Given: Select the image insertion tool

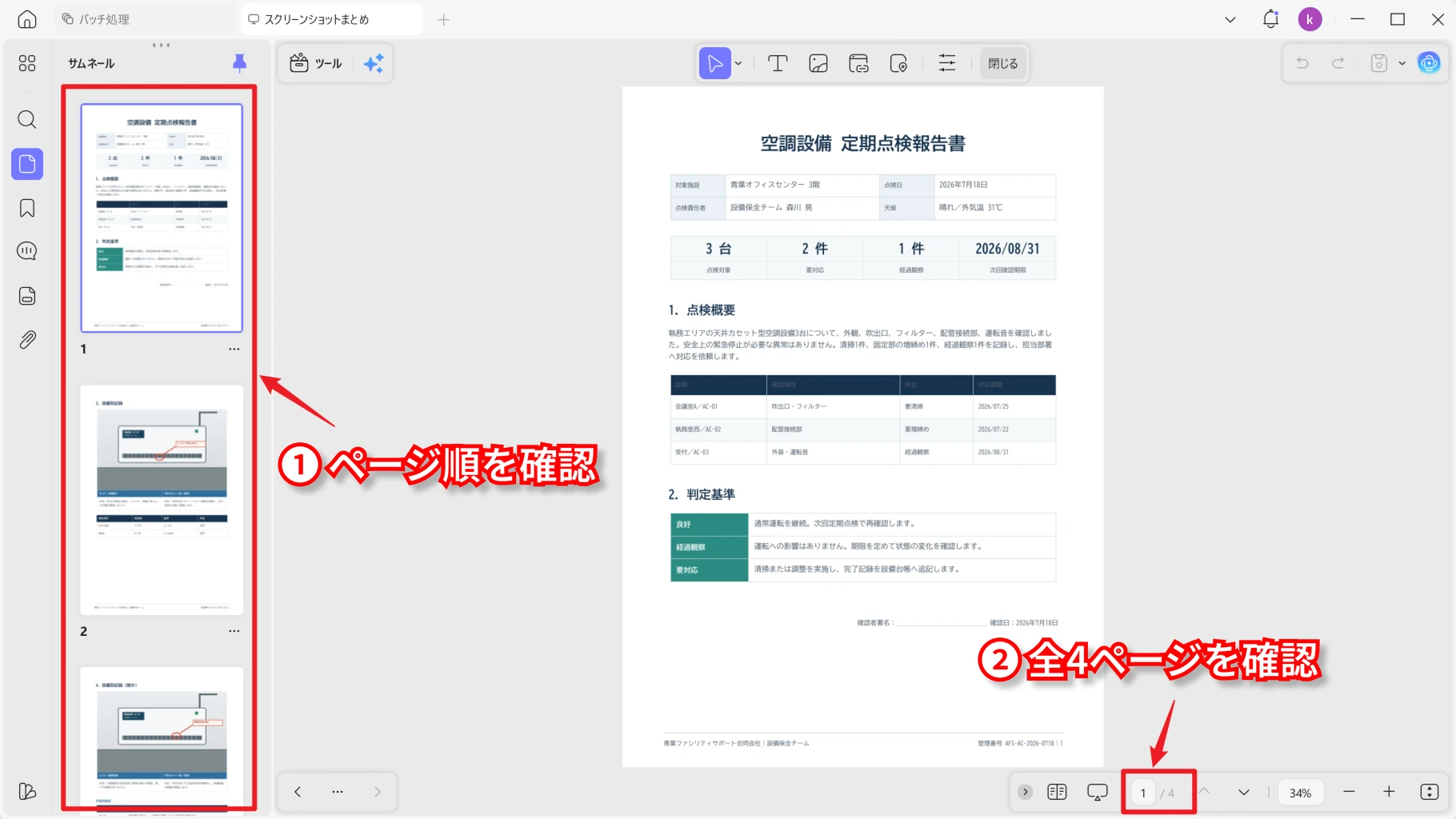Looking at the screenshot, I should coord(818,63).
